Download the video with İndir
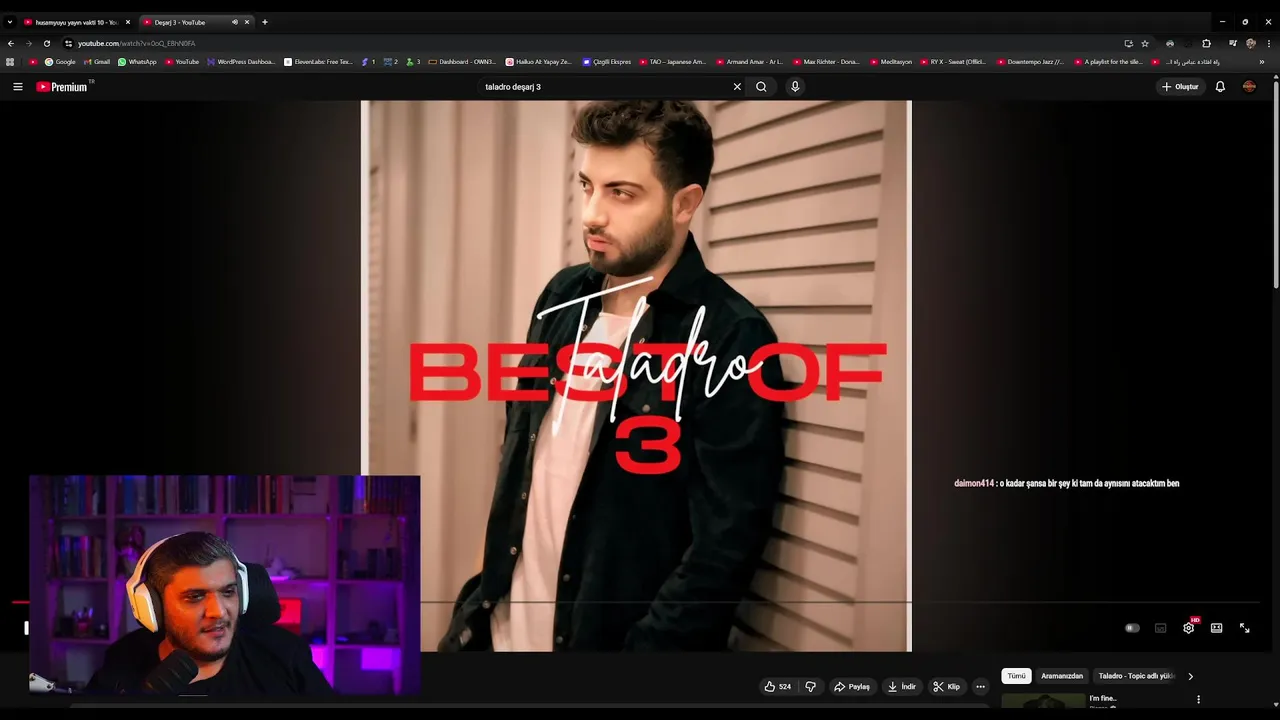The height and width of the screenshot is (720, 1280). (x=902, y=687)
